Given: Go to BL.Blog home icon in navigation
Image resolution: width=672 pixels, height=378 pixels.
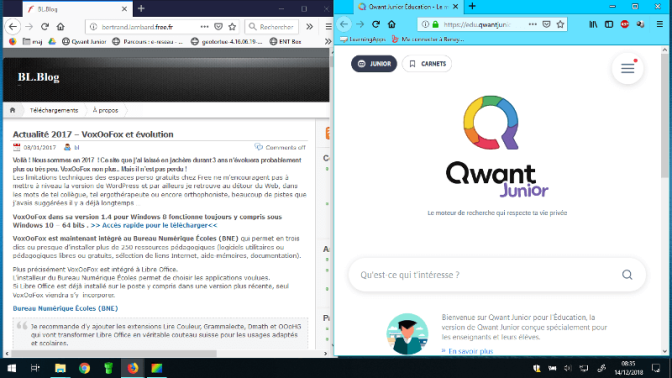Looking at the screenshot, I should [x=12, y=110].
